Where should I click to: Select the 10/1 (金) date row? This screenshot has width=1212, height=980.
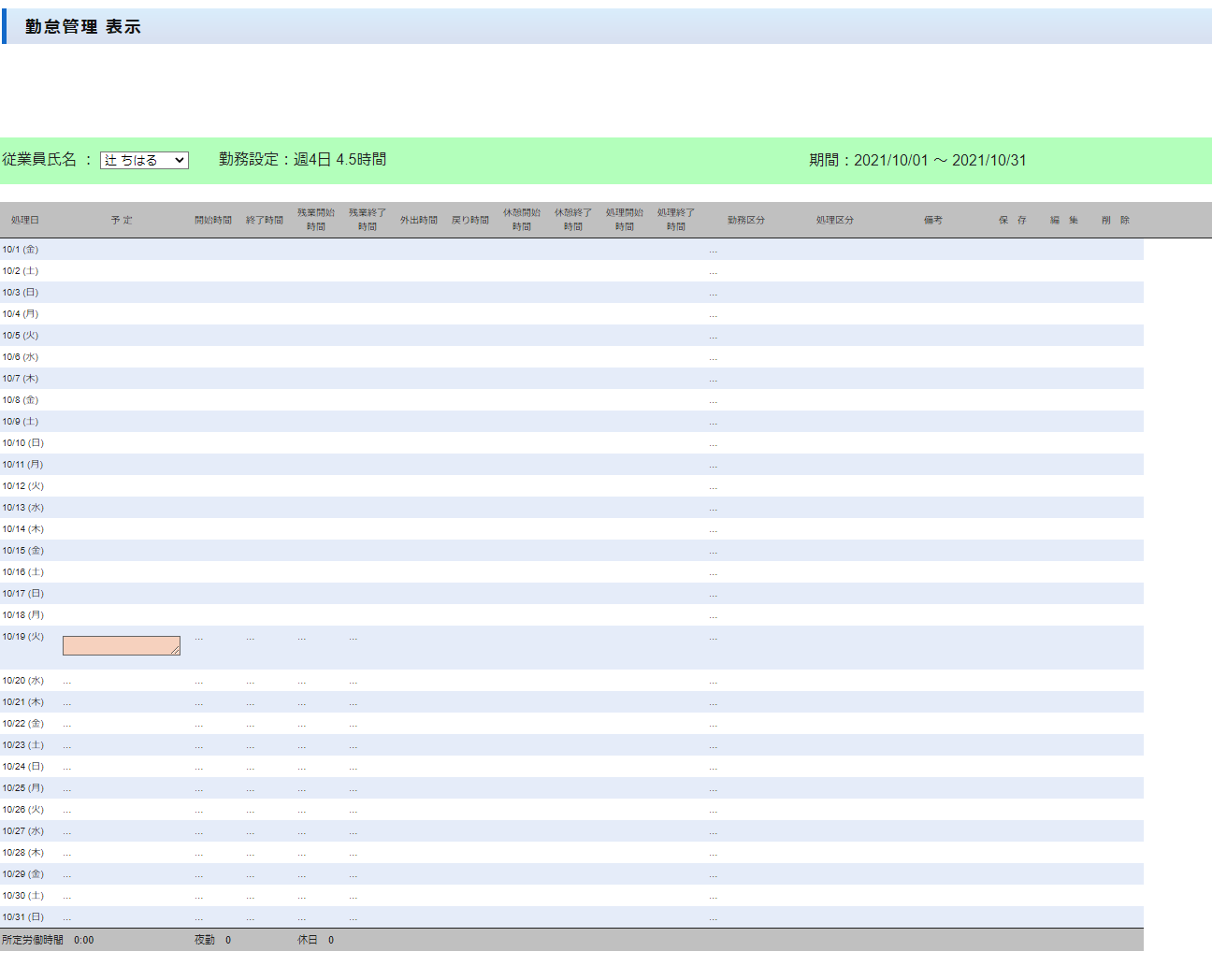point(21,250)
